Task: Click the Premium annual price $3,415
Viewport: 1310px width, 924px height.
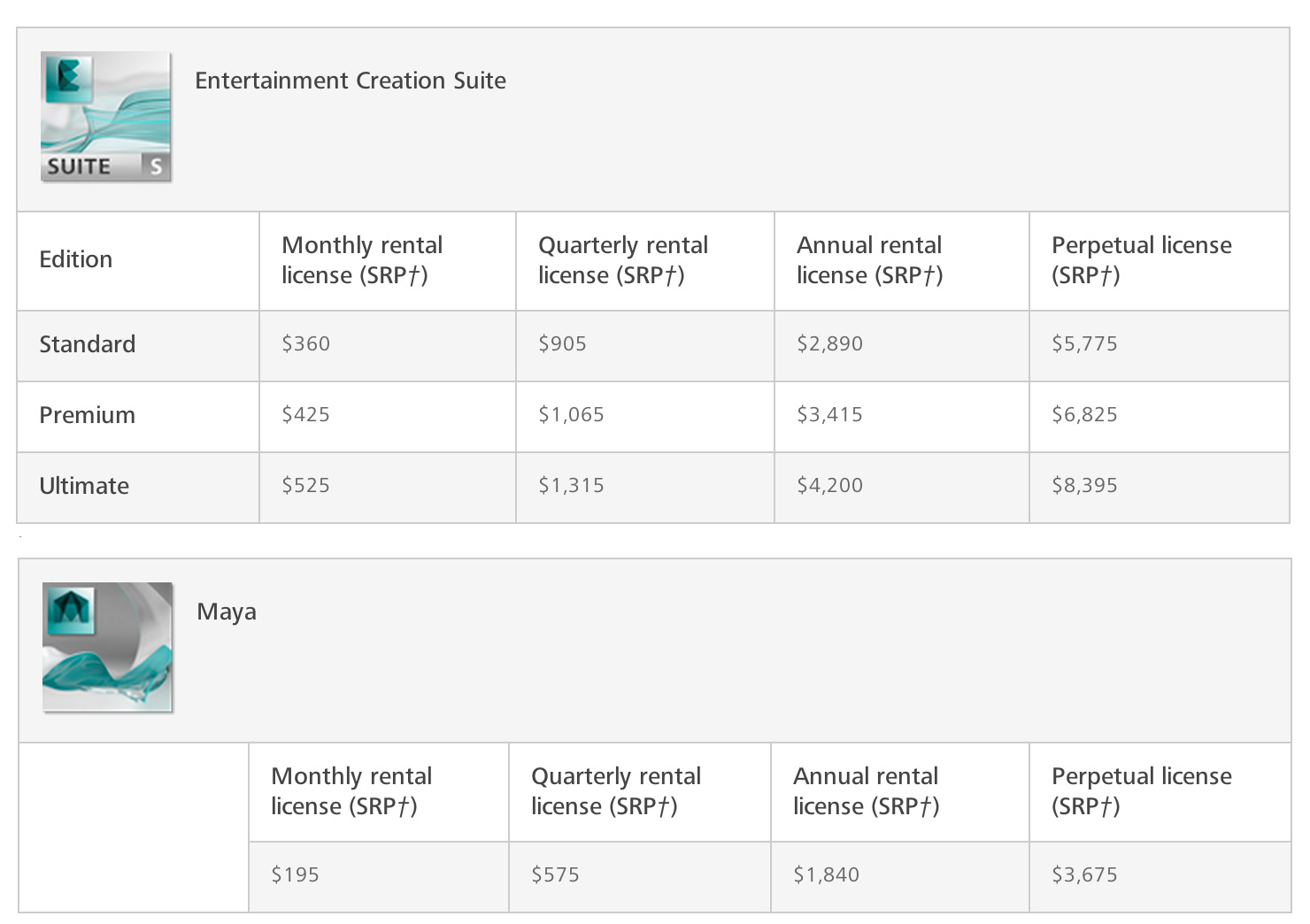Action: [x=829, y=414]
